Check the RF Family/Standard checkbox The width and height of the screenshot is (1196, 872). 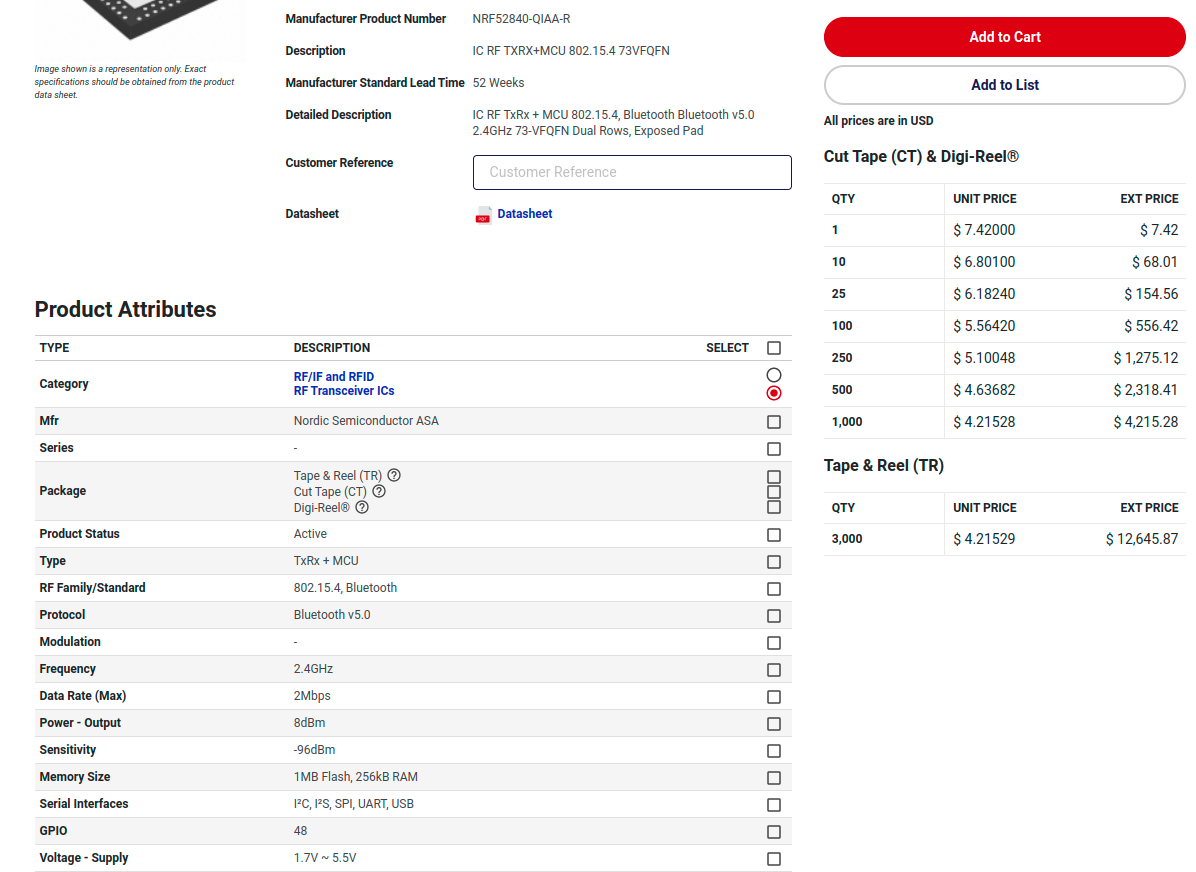pos(773,589)
